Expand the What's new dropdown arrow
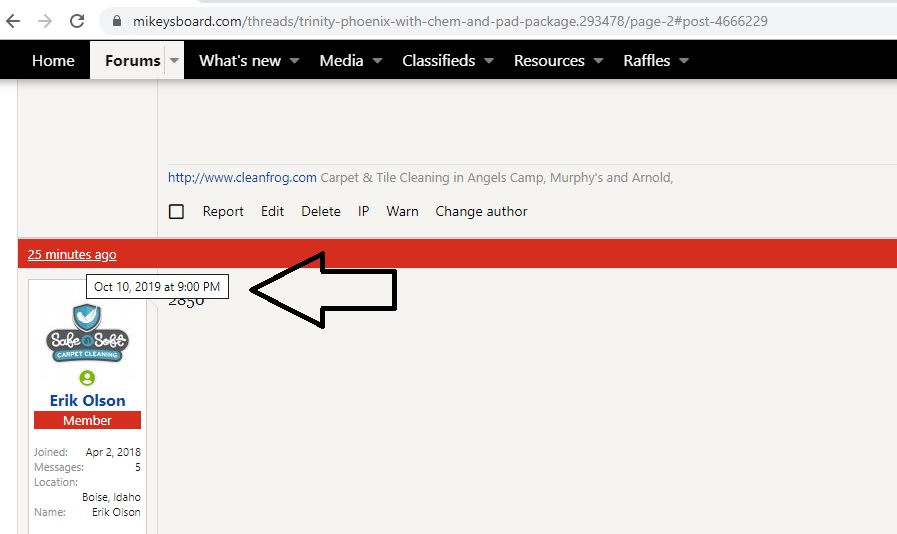Viewport: 897px width, 534px height. point(295,61)
